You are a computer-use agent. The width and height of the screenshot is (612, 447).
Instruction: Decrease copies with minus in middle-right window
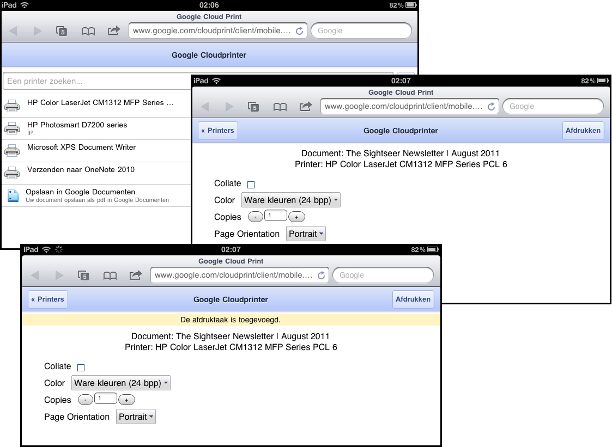pos(255,217)
